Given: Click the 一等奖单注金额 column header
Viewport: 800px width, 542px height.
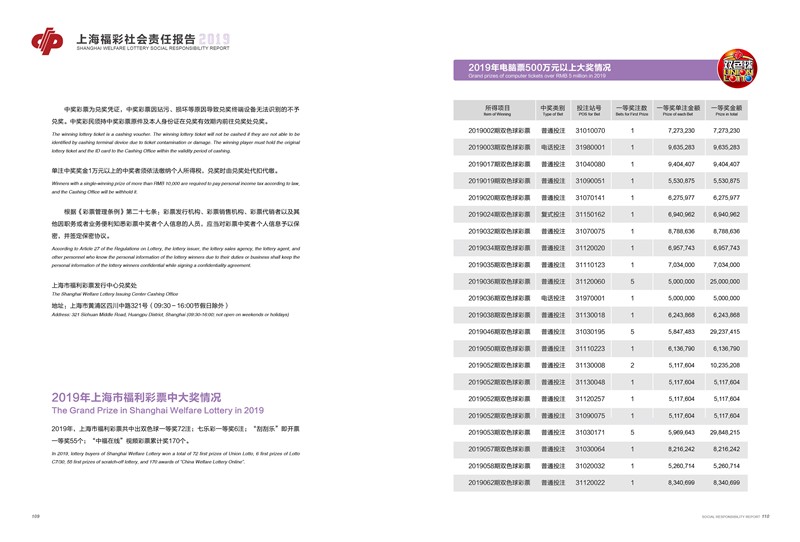Looking at the screenshot, I should pos(678,110).
